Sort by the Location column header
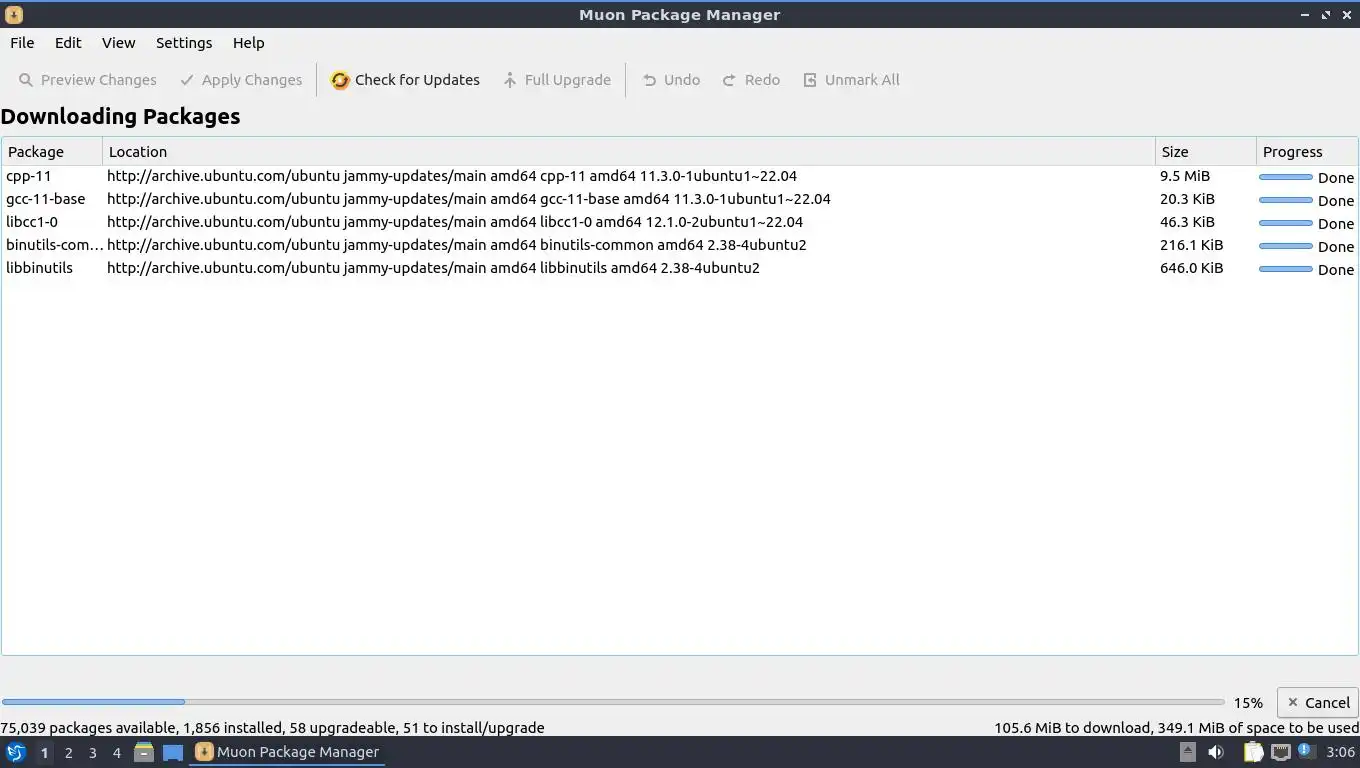 click(x=628, y=152)
